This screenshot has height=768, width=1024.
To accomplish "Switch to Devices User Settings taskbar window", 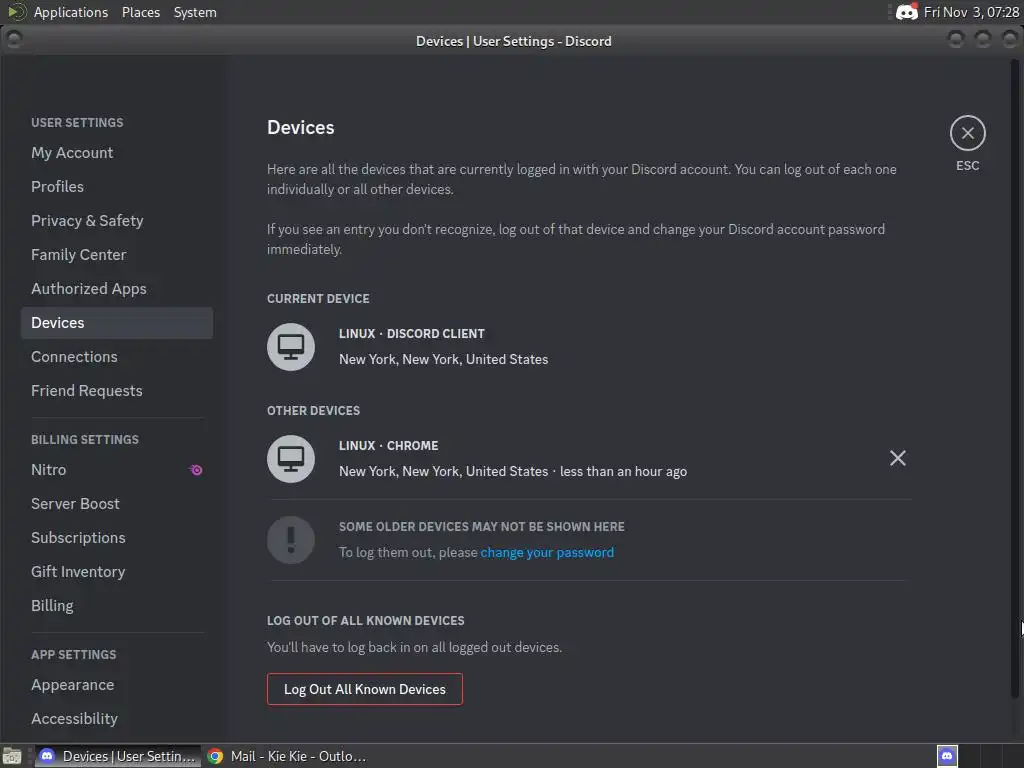I will coord(118,756).
